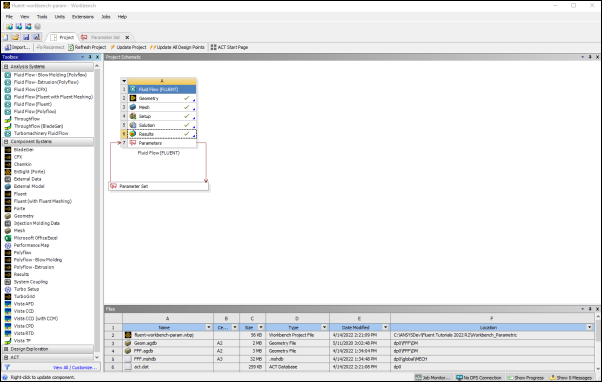Select Fluid Flow (Fluent) in the toolbox
This screenshot has height=382, width=602.
pyautogui.click(x=33, y=104)
